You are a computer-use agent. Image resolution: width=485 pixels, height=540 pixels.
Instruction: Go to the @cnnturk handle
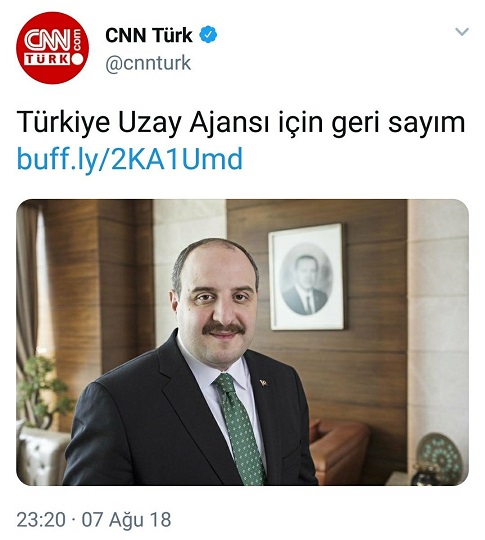tap(148, 63)
